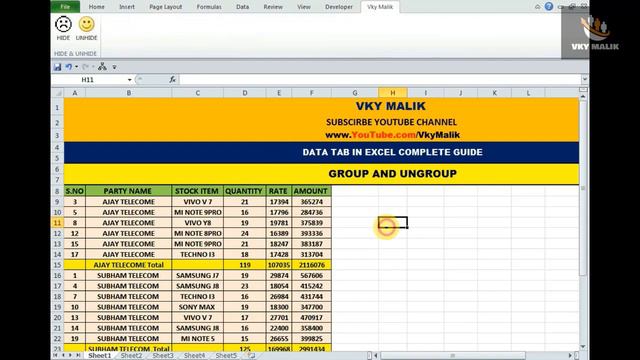Select the SONY MAX cell
This screenshot has width=640, height=360.
(198, 307)
